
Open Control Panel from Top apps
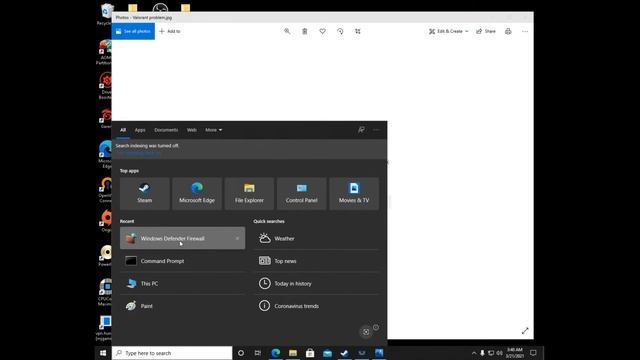(x=301, y=193)
